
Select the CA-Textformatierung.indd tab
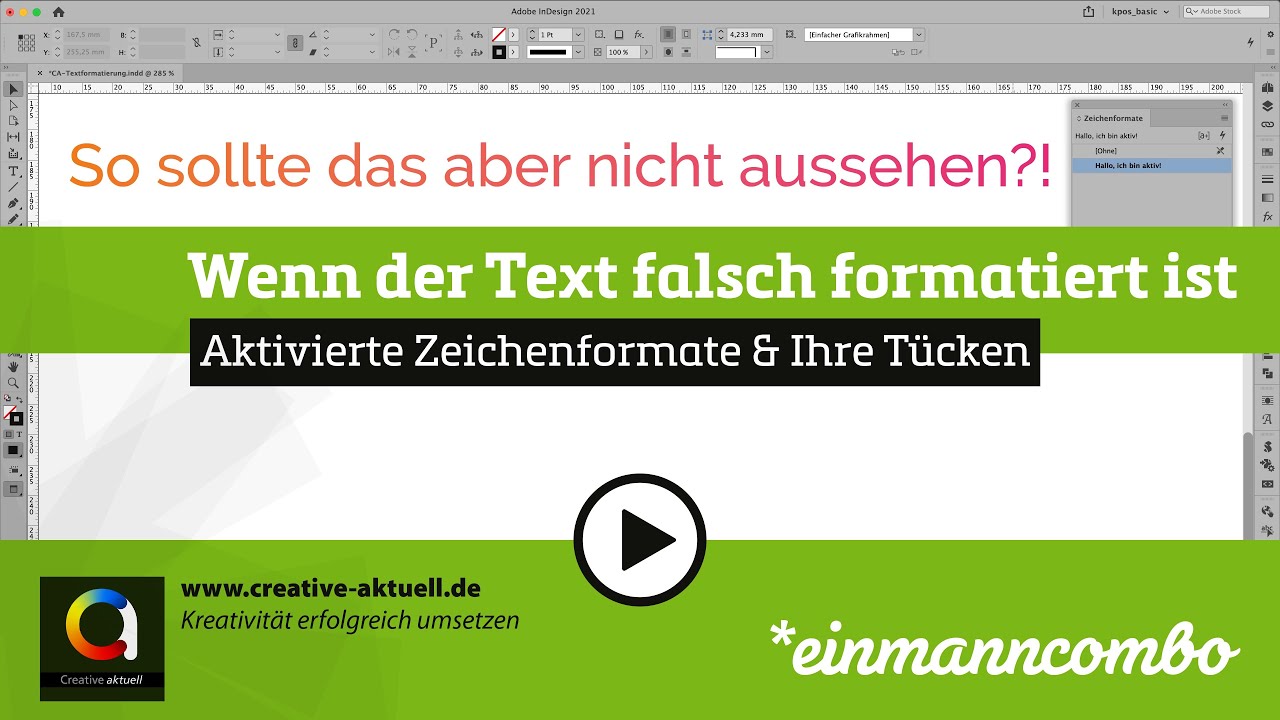point(111,73)
